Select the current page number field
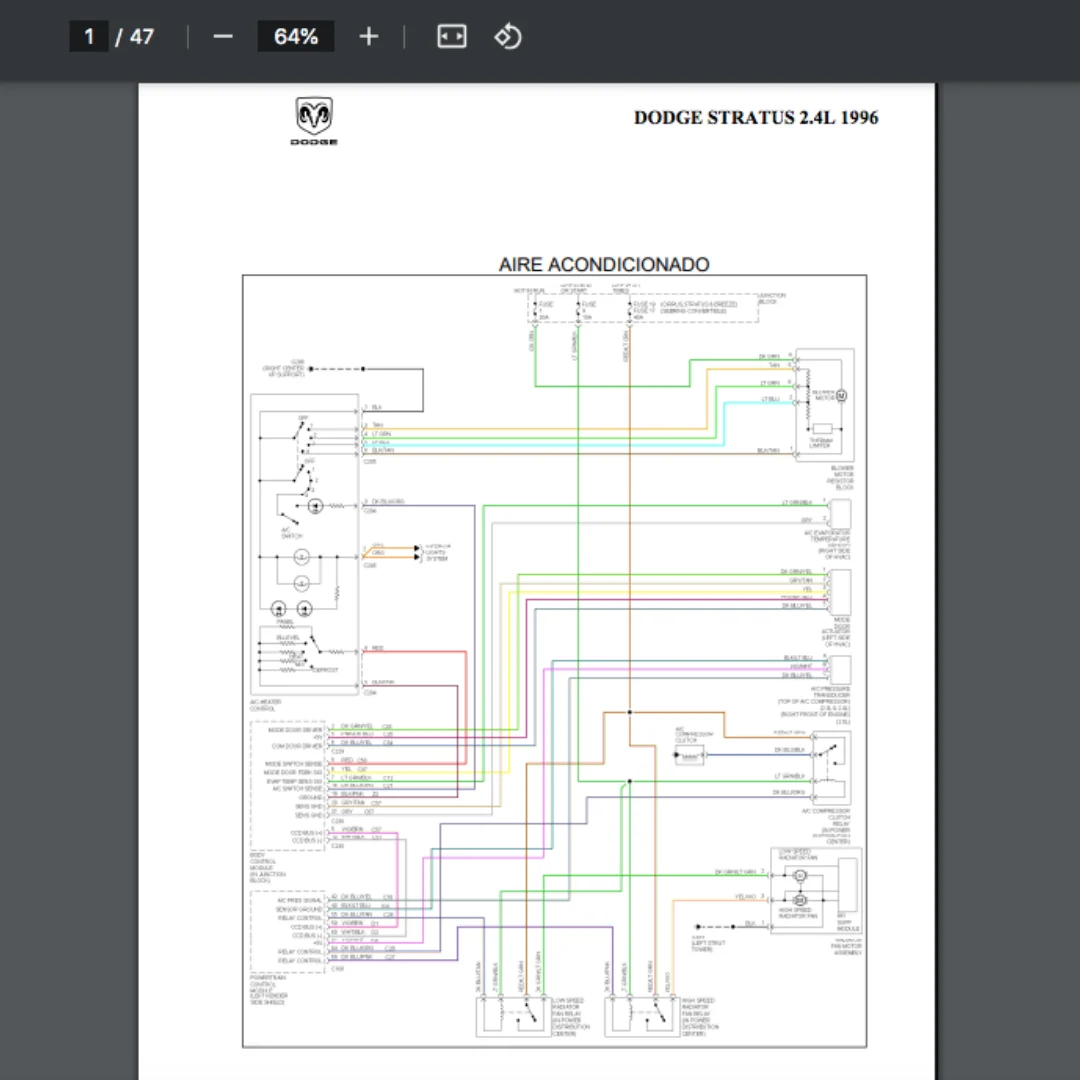The image size is (1080, 1080). tap(89, 37)
